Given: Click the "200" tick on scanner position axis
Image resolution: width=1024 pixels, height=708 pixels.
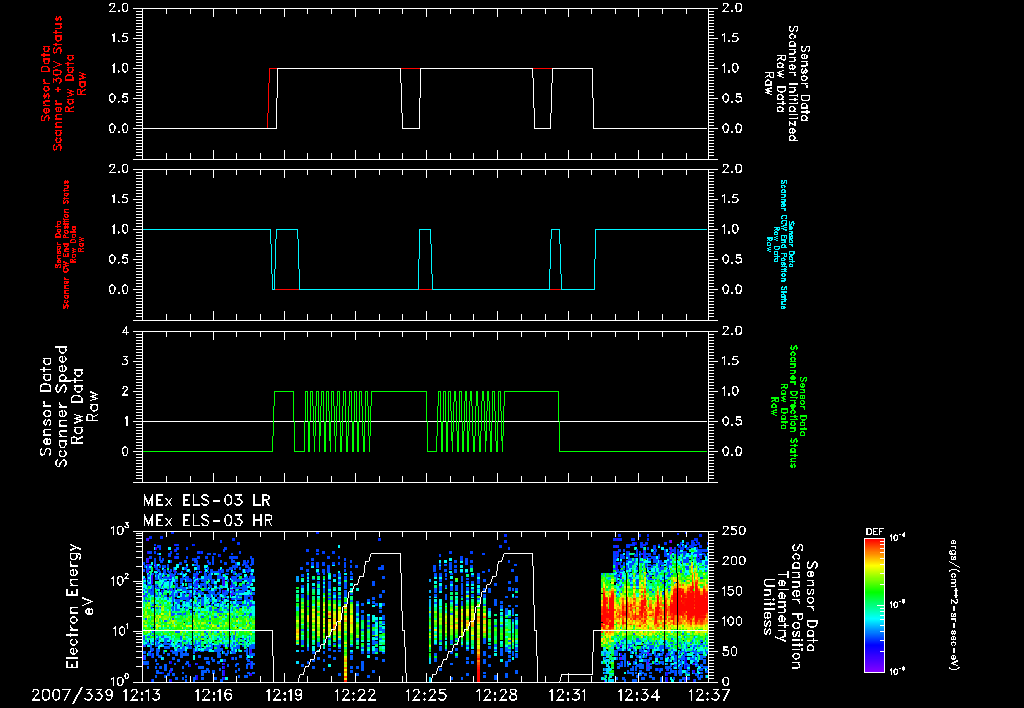Looking at the screenshot, I should (x=732, y=561).
